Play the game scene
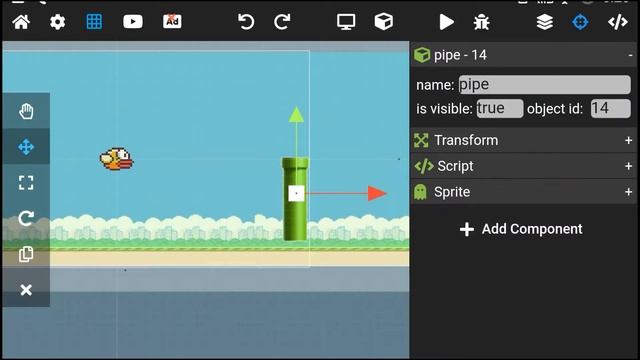This screenshot has height=360, width=640. click(447, 22)
